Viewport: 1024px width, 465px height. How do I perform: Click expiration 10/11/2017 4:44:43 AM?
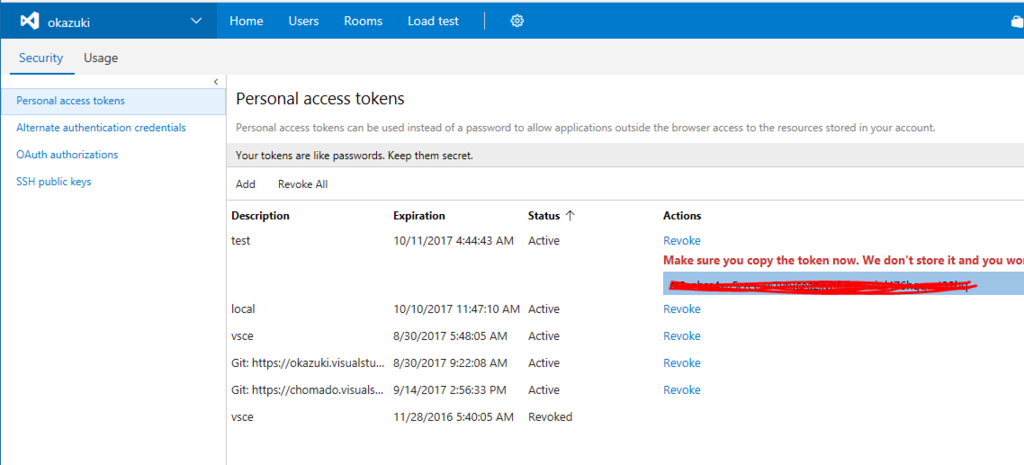(x=453, y=240)
